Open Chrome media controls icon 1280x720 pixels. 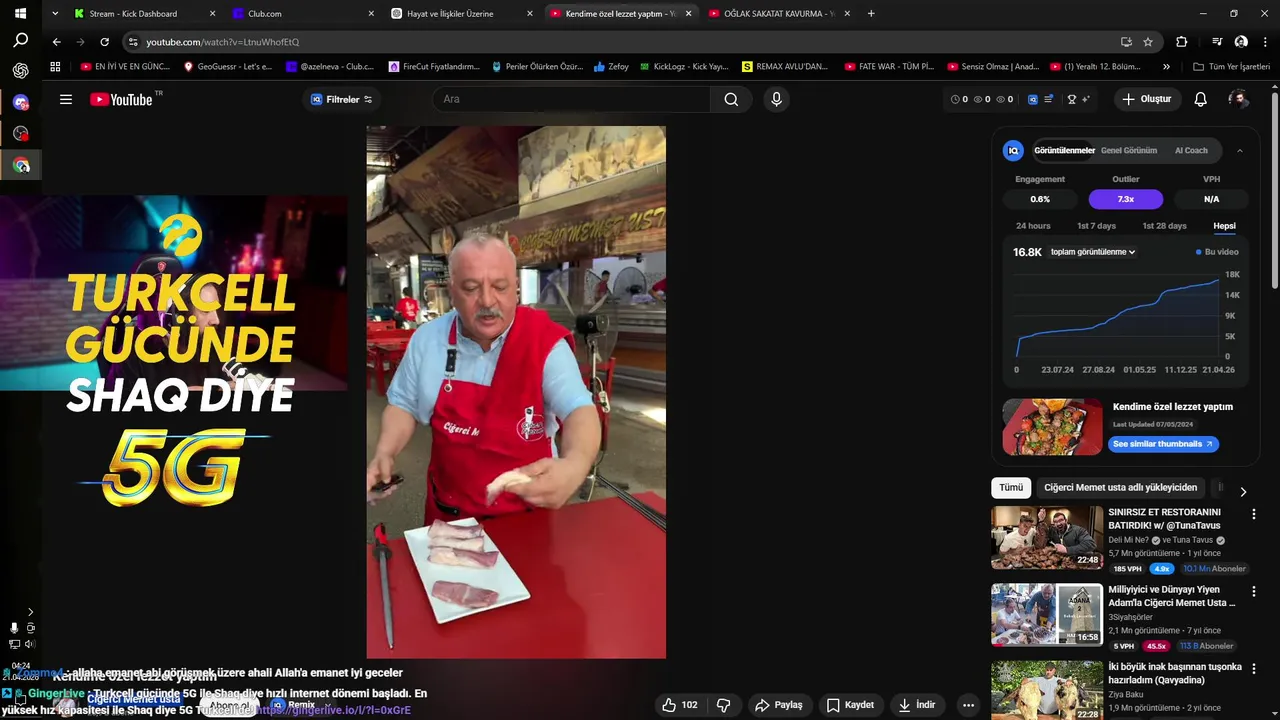[x=1217, y=42]
